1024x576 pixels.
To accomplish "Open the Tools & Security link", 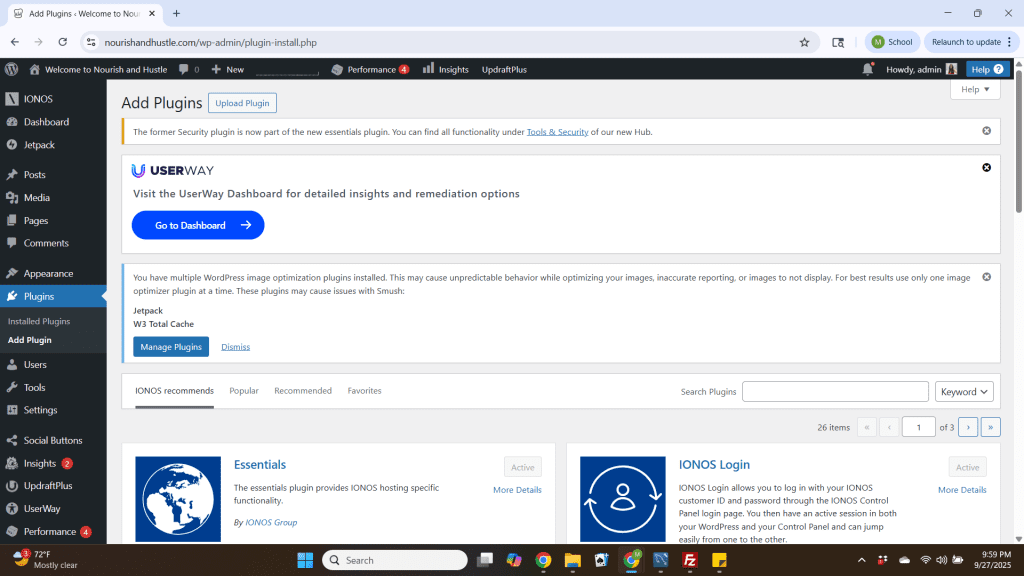I will 557,132.
